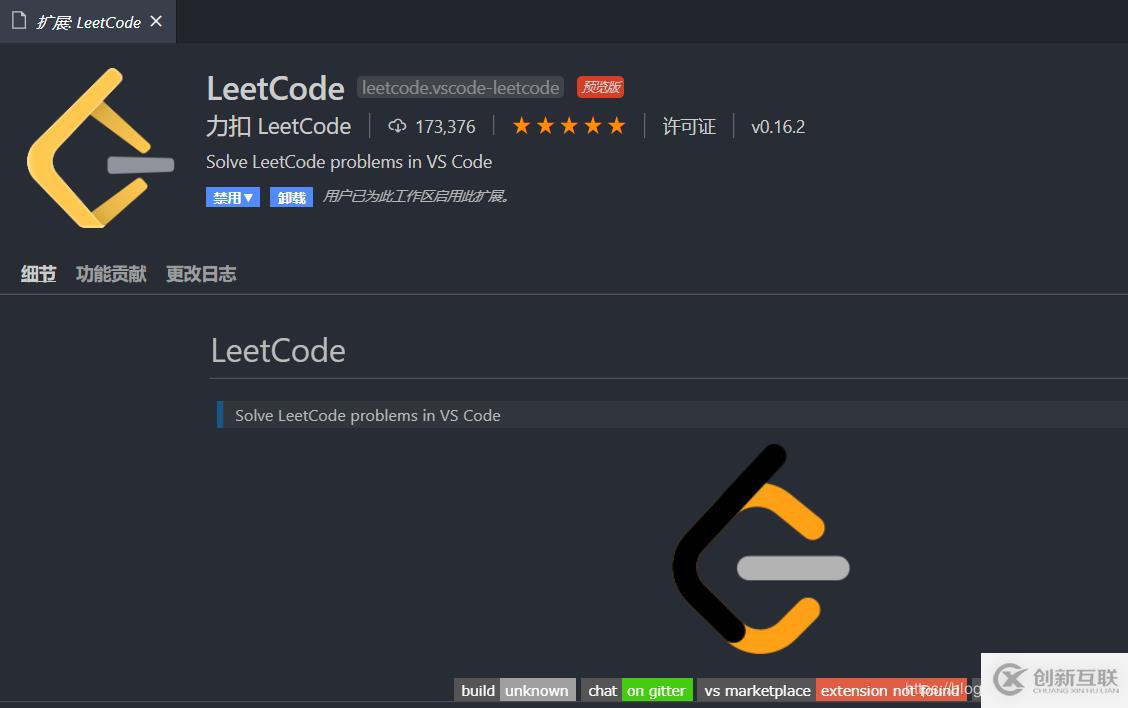Image resolution: width=1128 pixels, height=708 pixels.
Task: Click the yellow 预览版 badge
Action: click(x=600, y=87)
